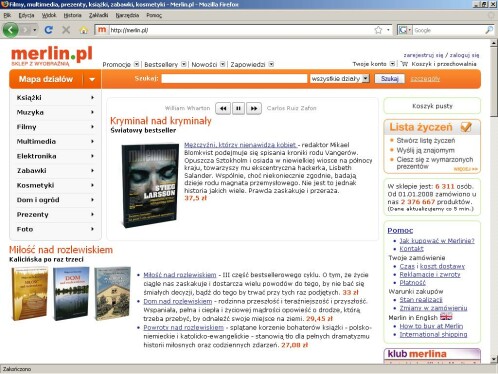The height and width of the screenshot is (374, 498).
Task: Click the Szukaj search button
Action: [x=390, y=79]
